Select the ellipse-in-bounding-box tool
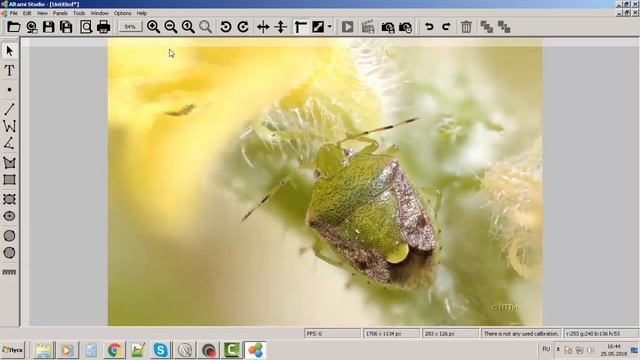The image size is (640, 360). pyautogui.click(x=9, y=199)
